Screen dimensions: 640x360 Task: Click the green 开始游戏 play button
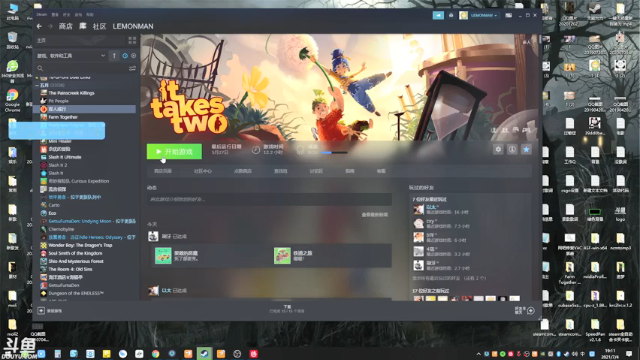174,151
